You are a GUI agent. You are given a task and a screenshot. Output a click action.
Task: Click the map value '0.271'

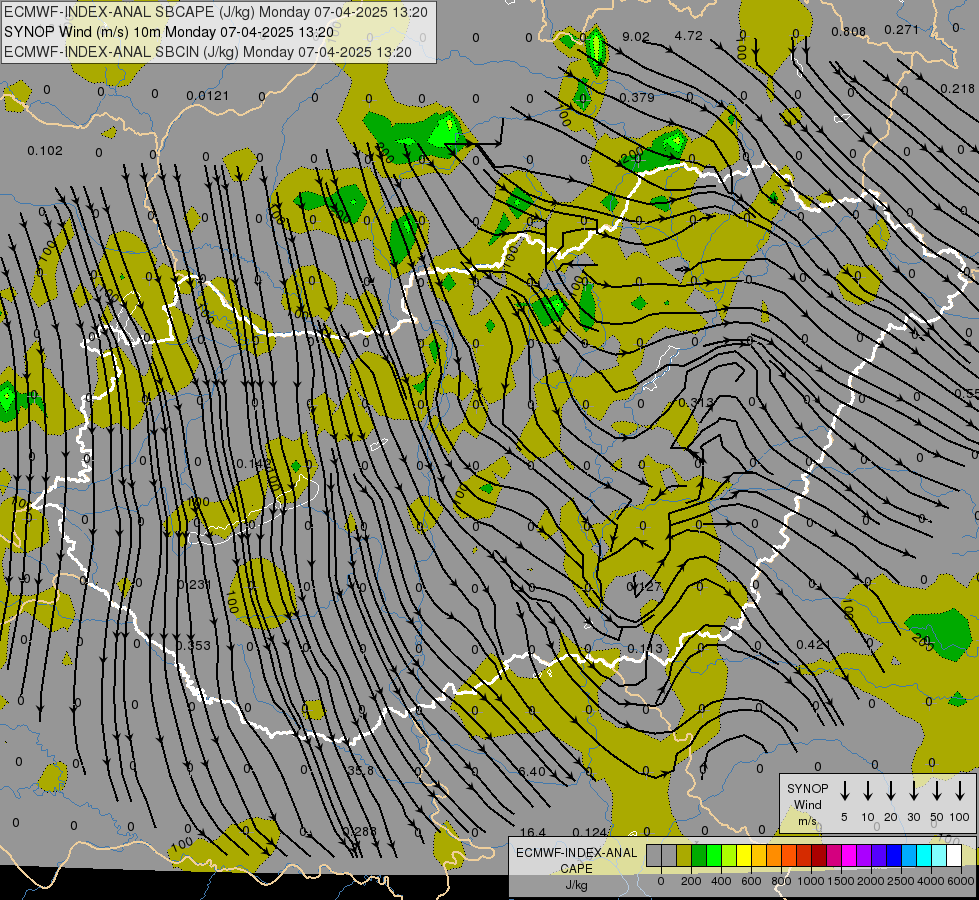click(902, 29)
